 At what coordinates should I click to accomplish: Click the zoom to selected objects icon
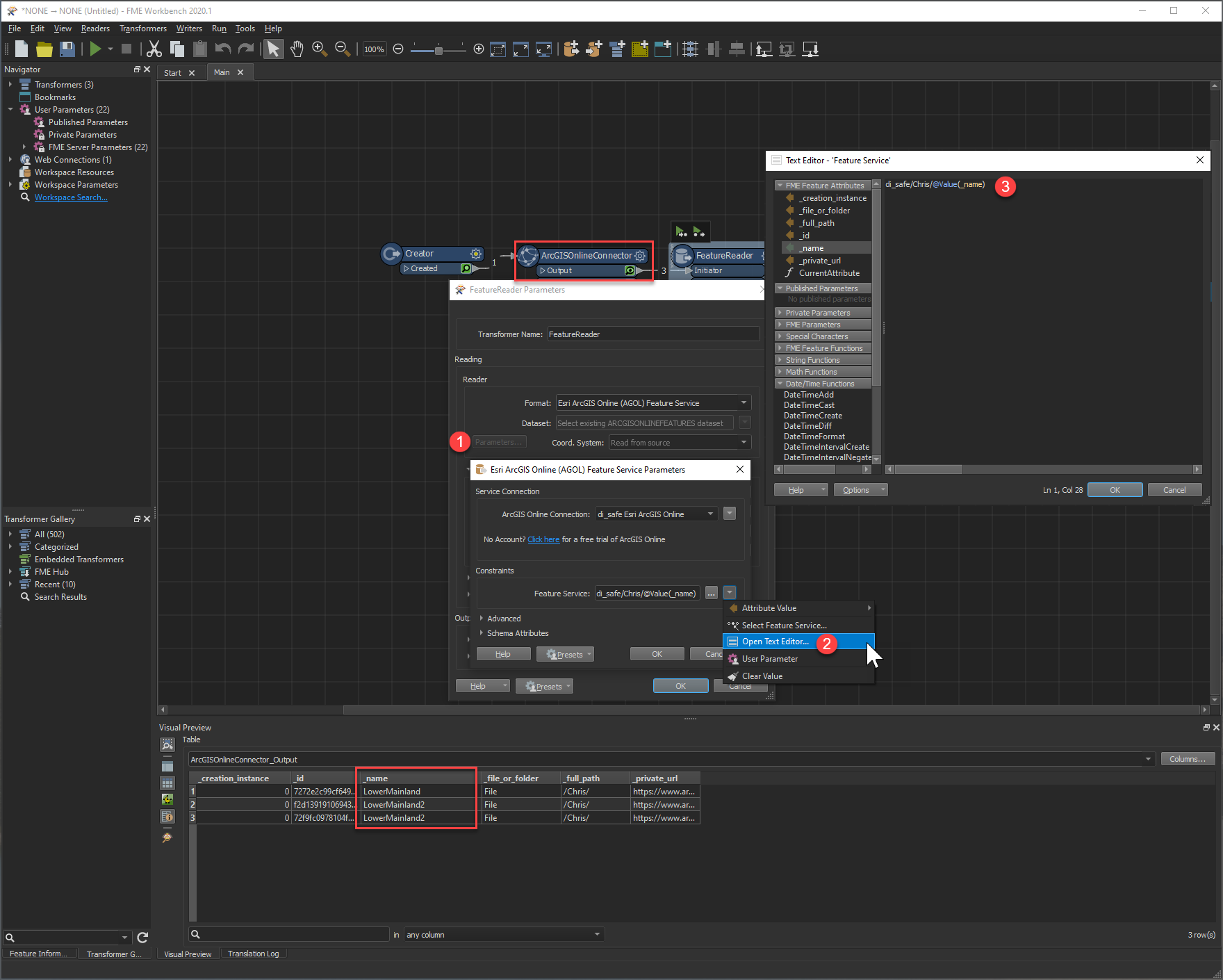[498, 49]
